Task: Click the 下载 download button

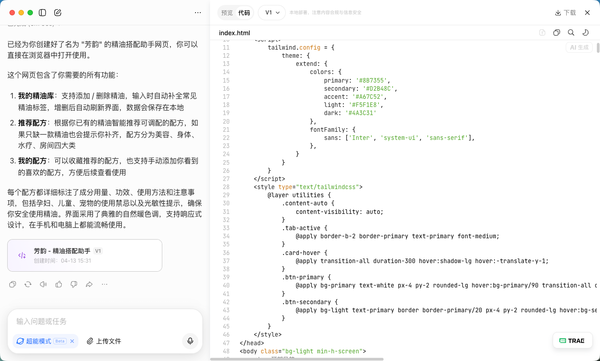Action: point(565,13)
